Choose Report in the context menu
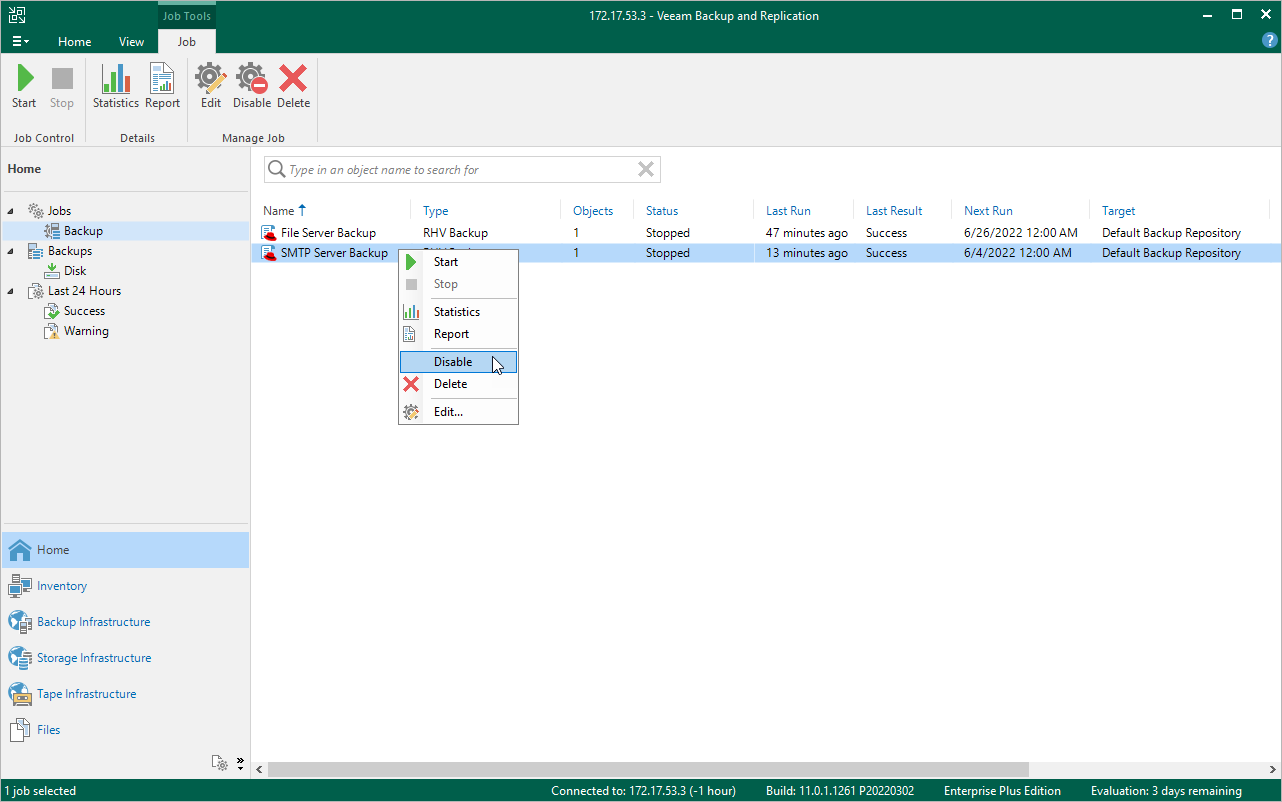1282x802 pixels. [x=458, y=334]
